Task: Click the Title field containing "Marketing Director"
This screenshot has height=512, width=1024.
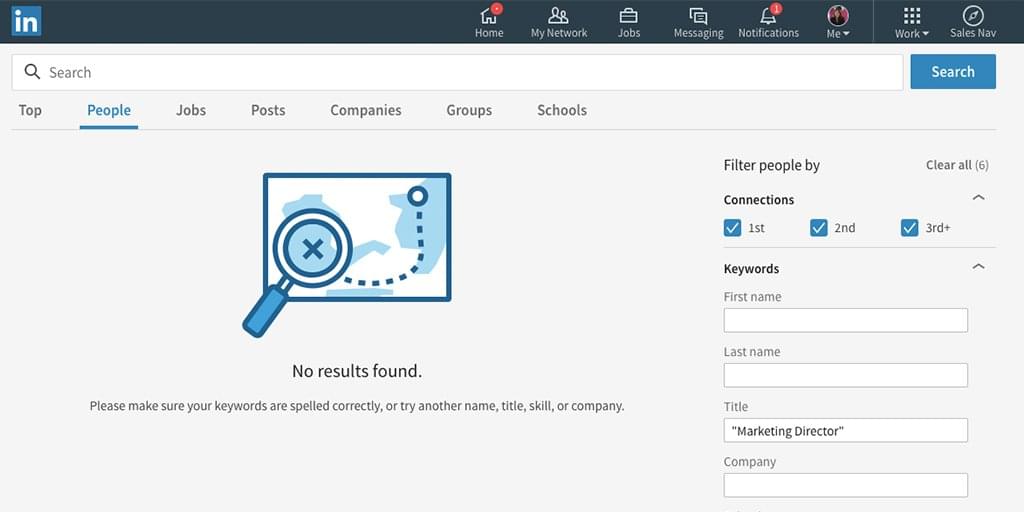Action: pos(846,430)
